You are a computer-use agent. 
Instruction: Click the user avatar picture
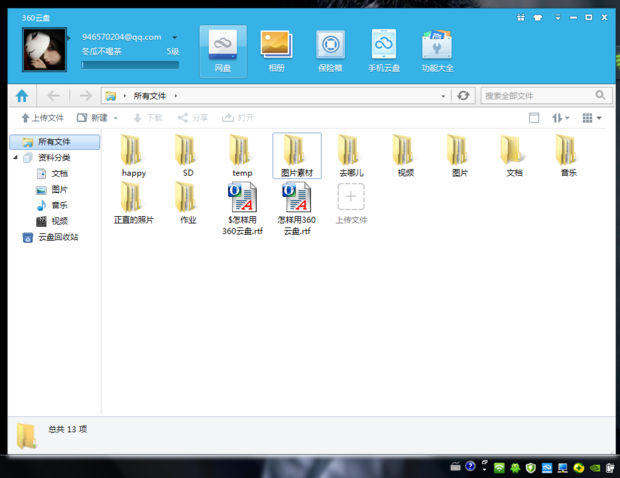click(44, 49)
